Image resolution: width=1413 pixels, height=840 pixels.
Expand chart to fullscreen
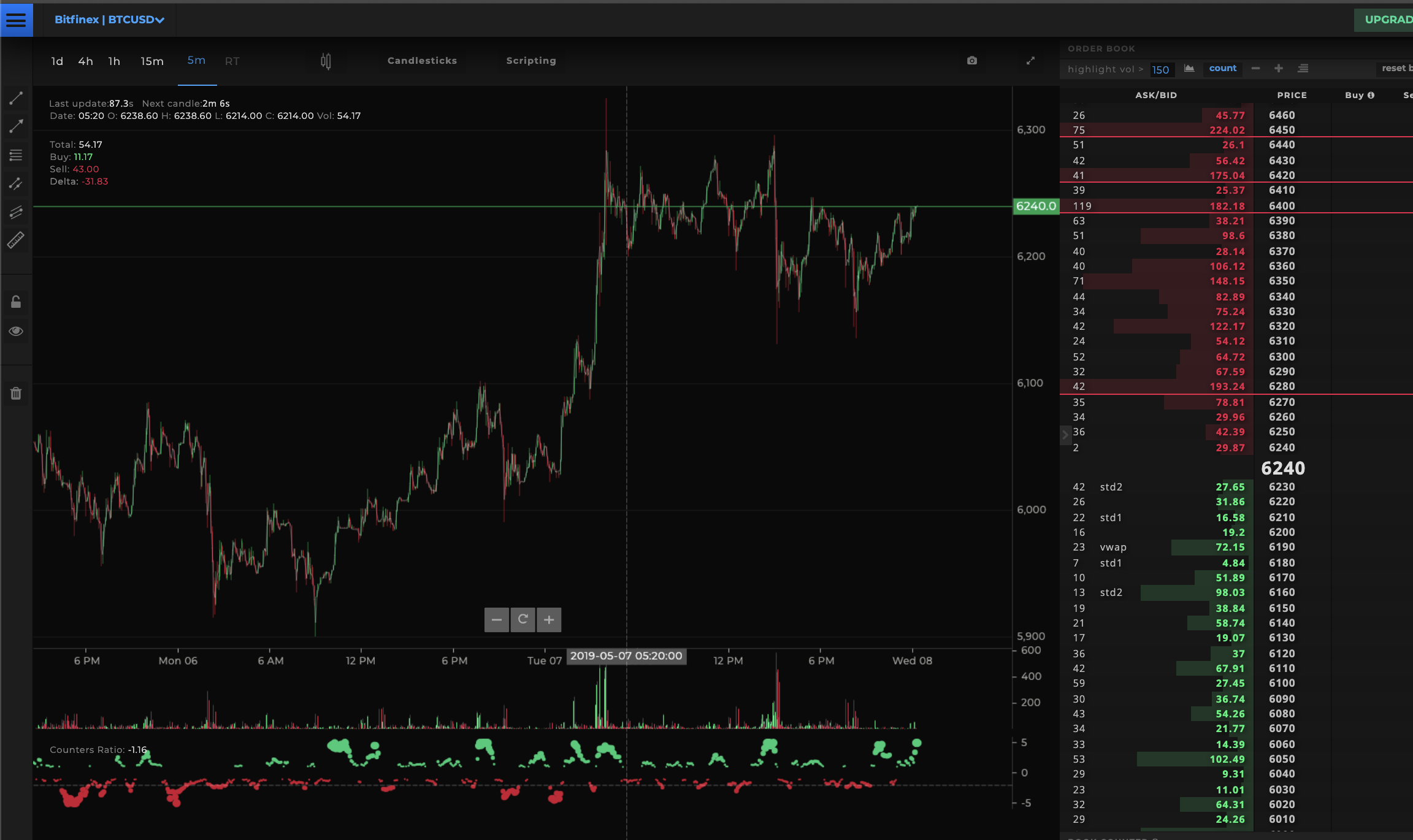(x=1030, y=61)
